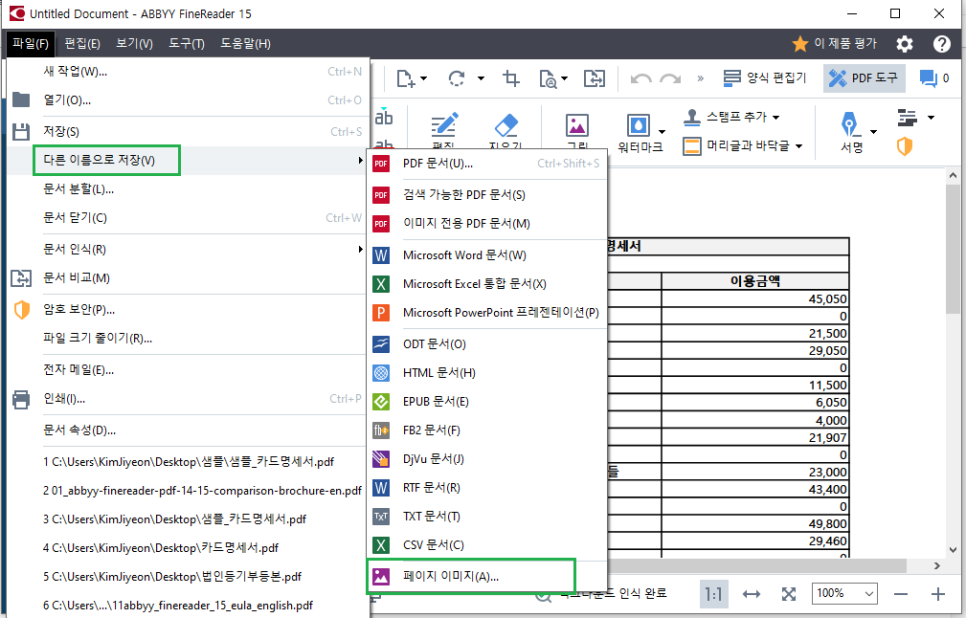
Task: Click 저장(S) in the file menu
Action: (x=188, y=131)
